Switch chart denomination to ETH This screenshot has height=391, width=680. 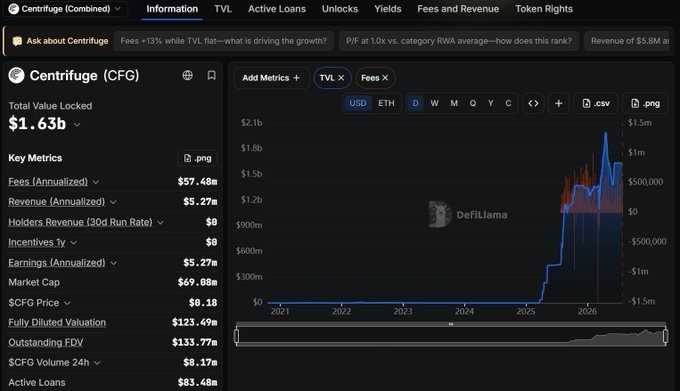click(x=386, y=103)
